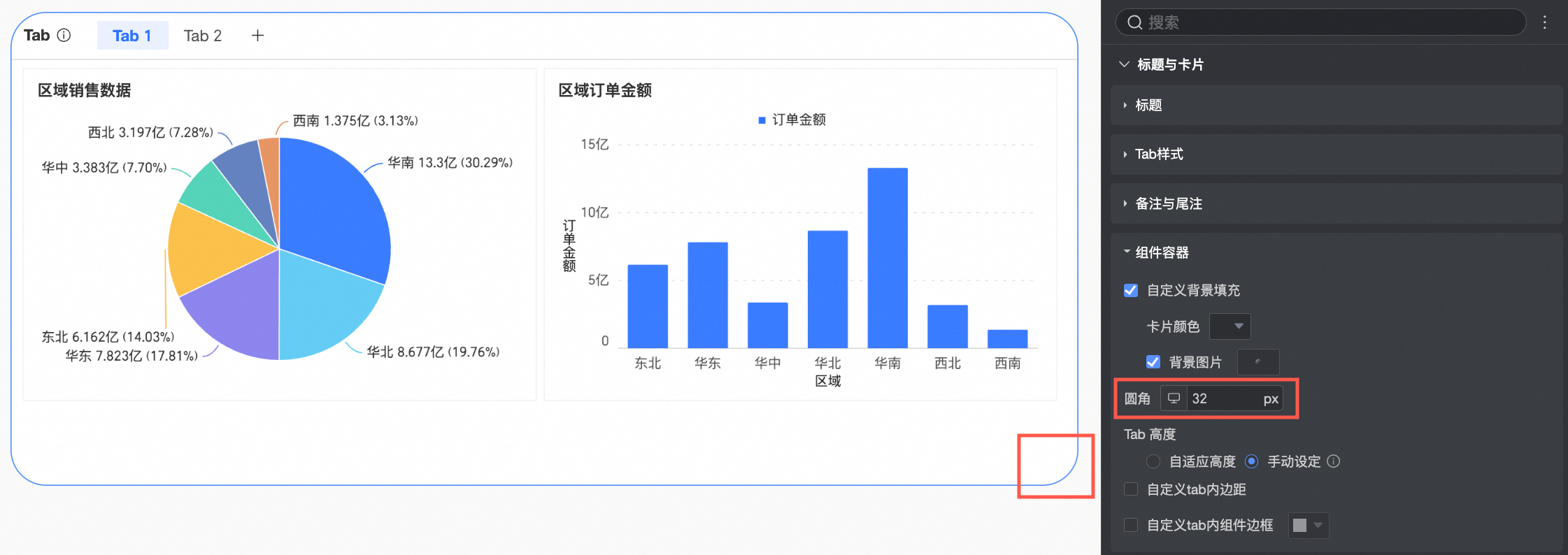Image resolution: width=1568 pixels, height=555 pixels.
Task: Click the info icon beside Tab title
Action: (64, 35)
